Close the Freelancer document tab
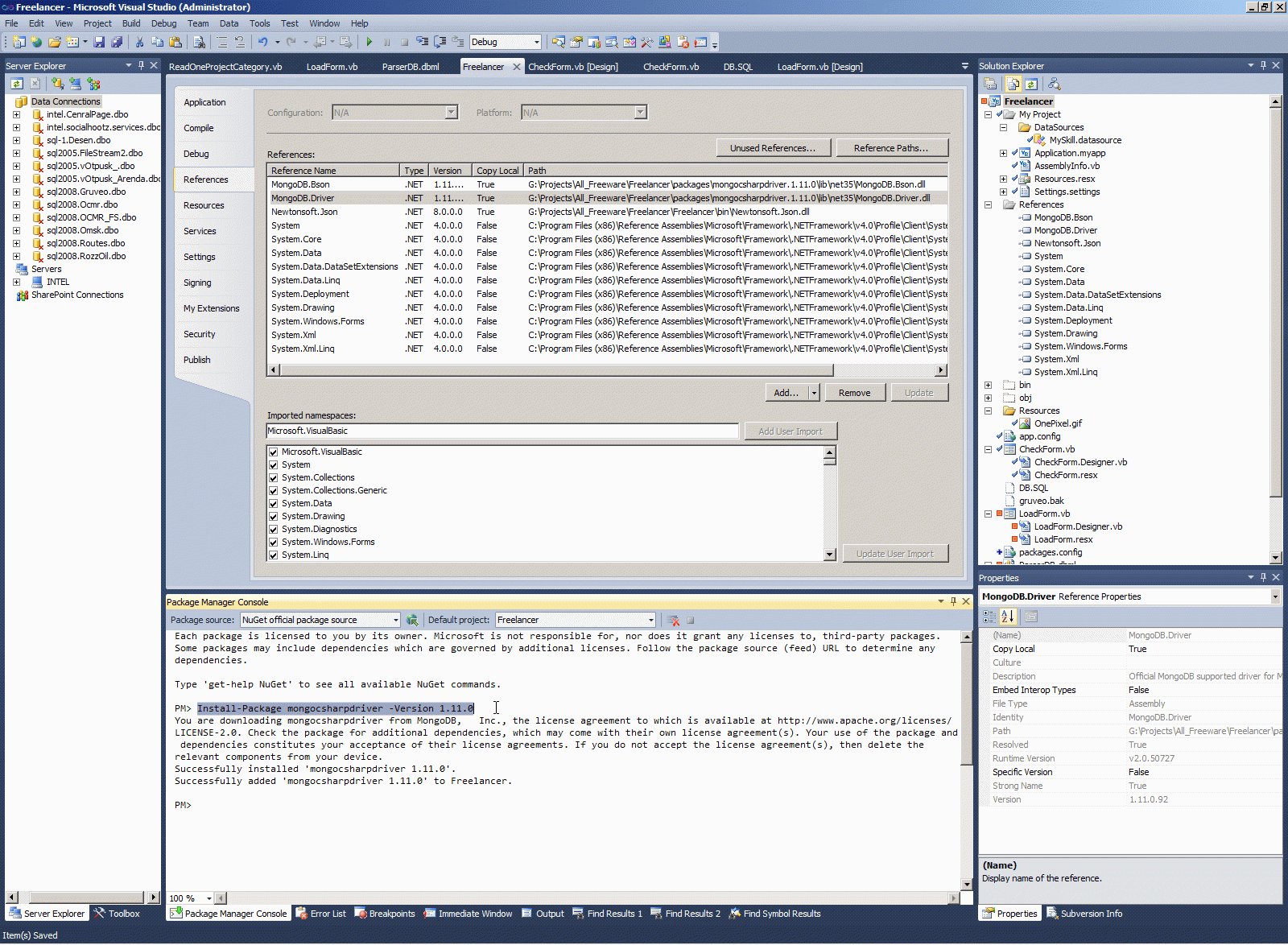 (517, 67)
